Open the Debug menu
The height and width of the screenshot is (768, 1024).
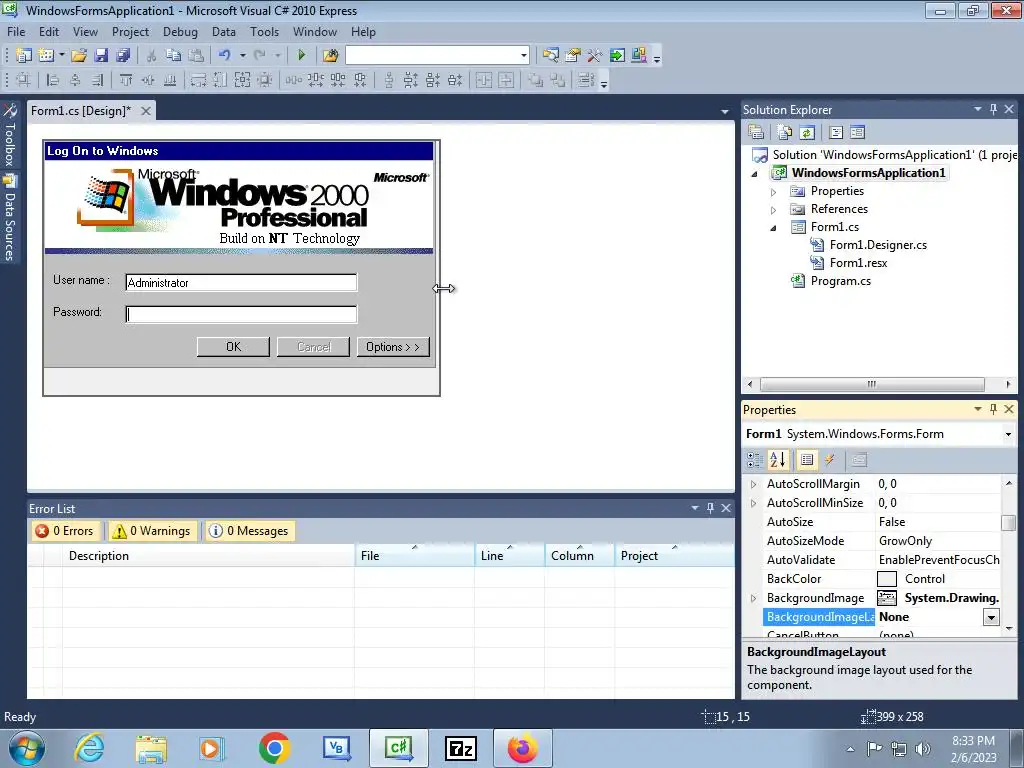point(180,31)
